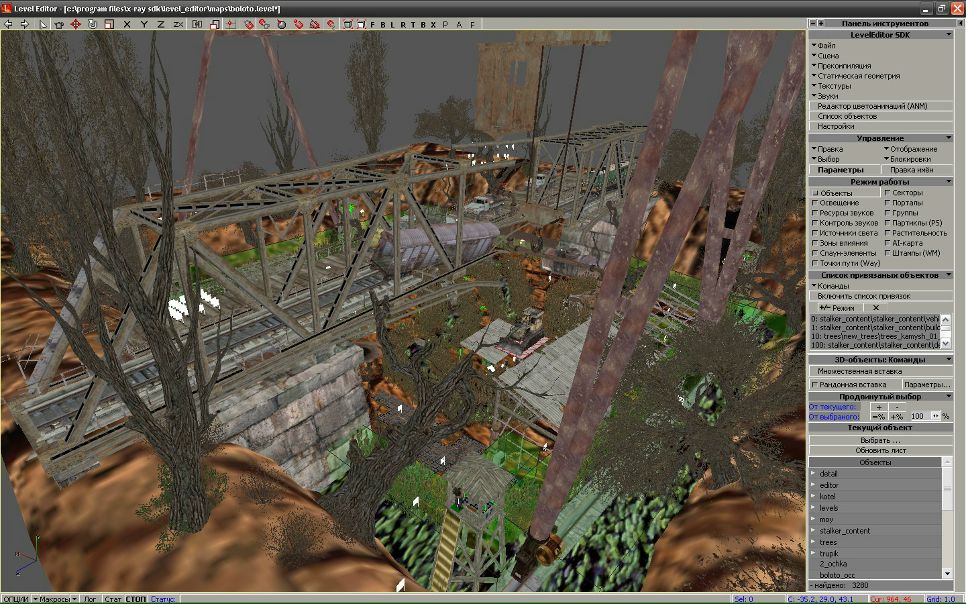Image resolution: width=966 pixels, height=604 pixels.
Task: Click the redo right-arrow toolbar icon
Action: (23, 23)
